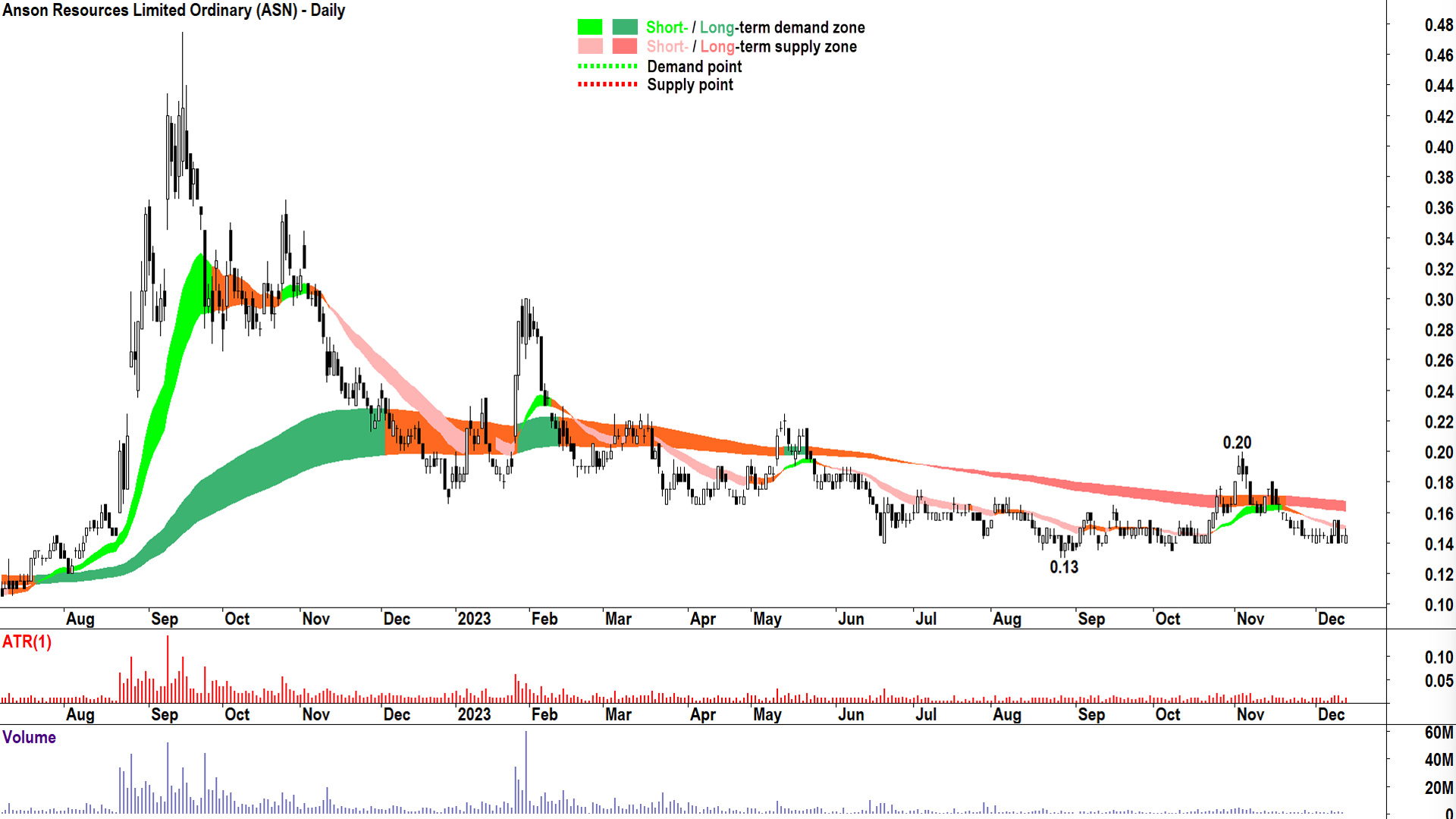1456x819 pixels.
Task: Click the Jun label on the price chart axis
Action: coord(851,619)
